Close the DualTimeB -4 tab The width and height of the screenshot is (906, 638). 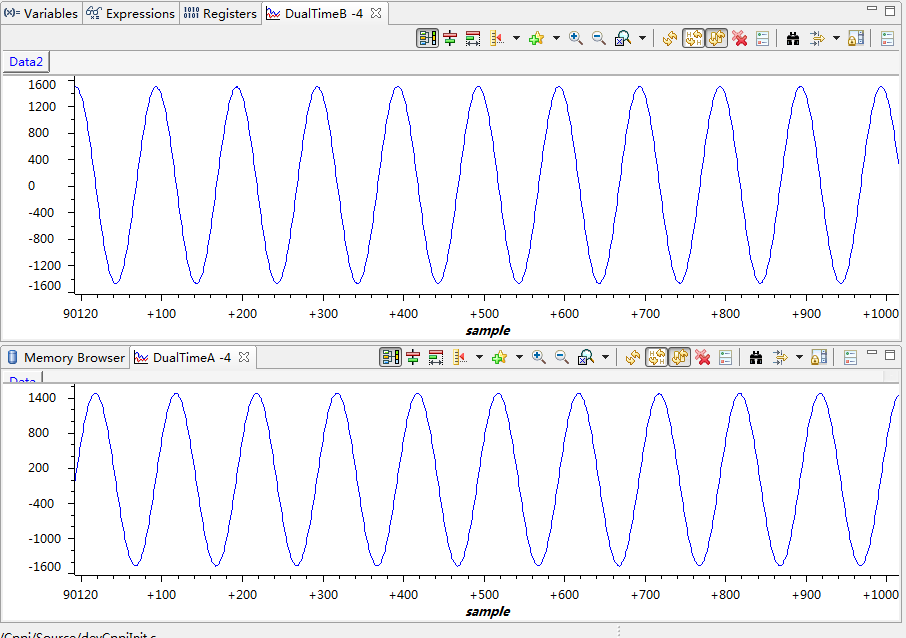tap(376, 13)
